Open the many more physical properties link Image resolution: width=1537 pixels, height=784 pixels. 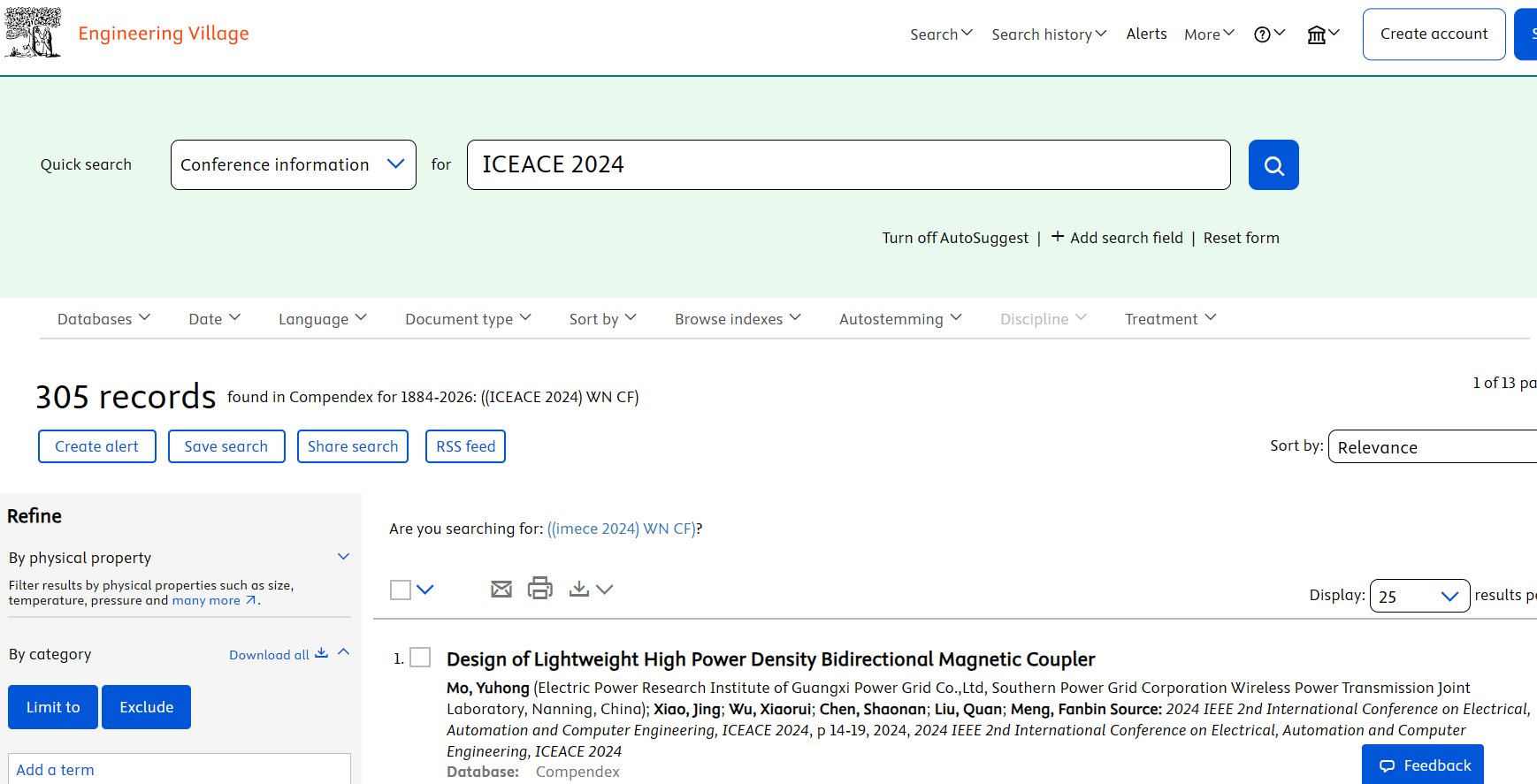[x=214, y=600]
